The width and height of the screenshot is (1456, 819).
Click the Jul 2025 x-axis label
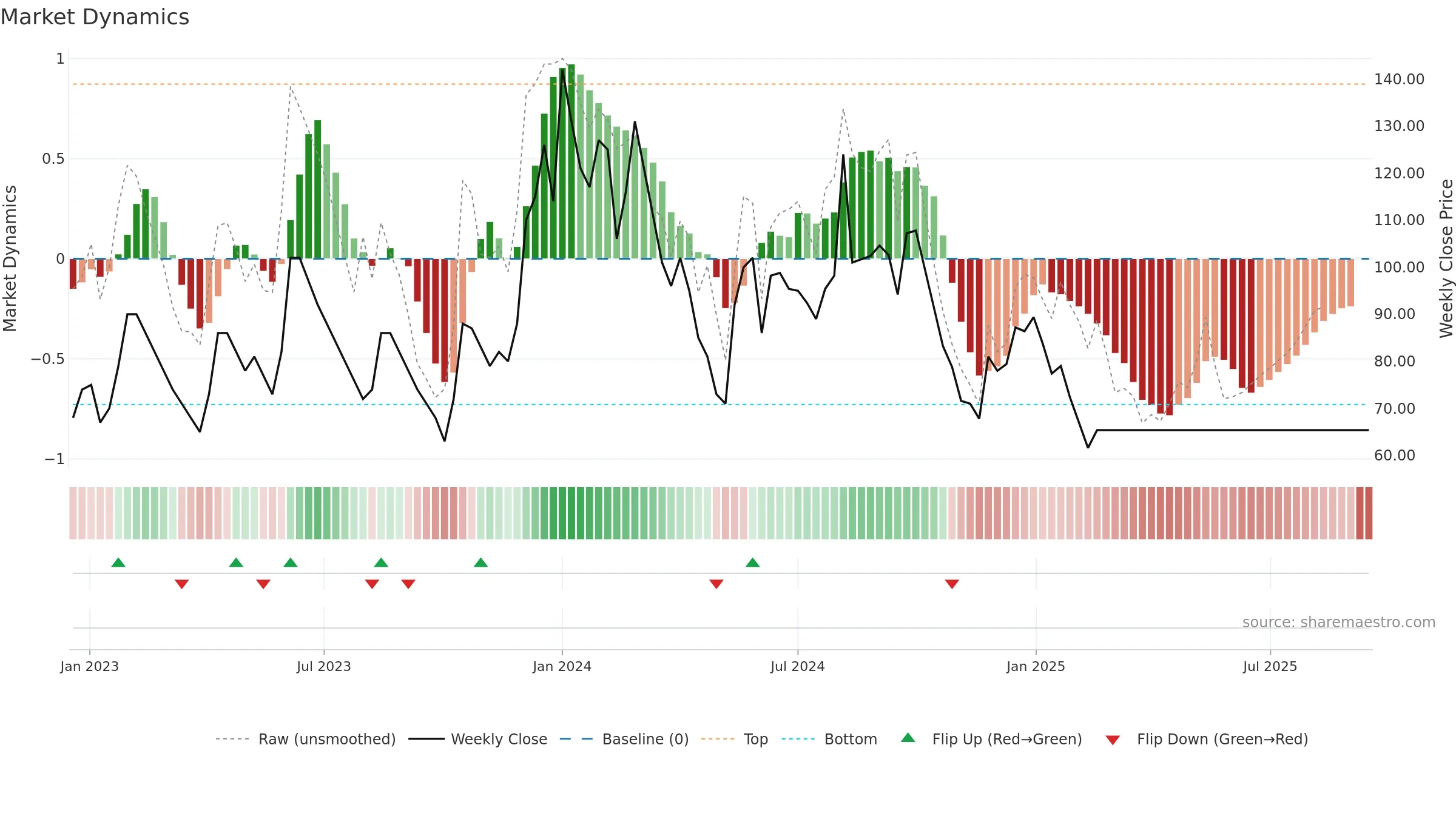click(1270, 666)
